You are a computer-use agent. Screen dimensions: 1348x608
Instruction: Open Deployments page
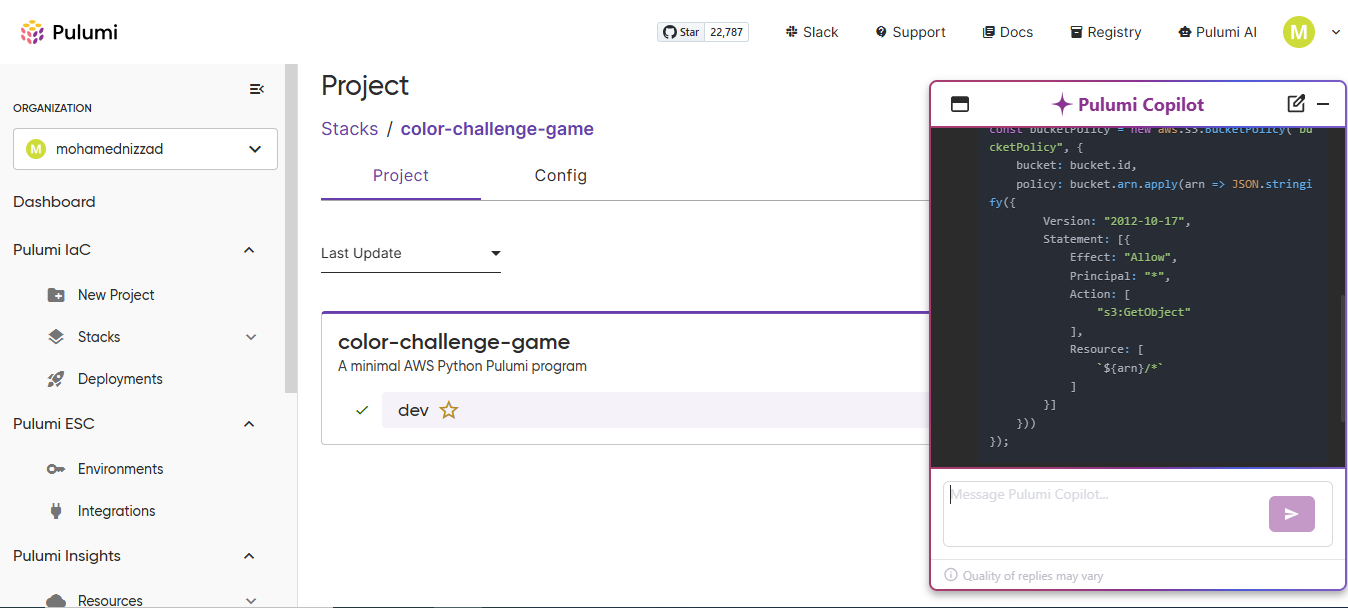120,379
